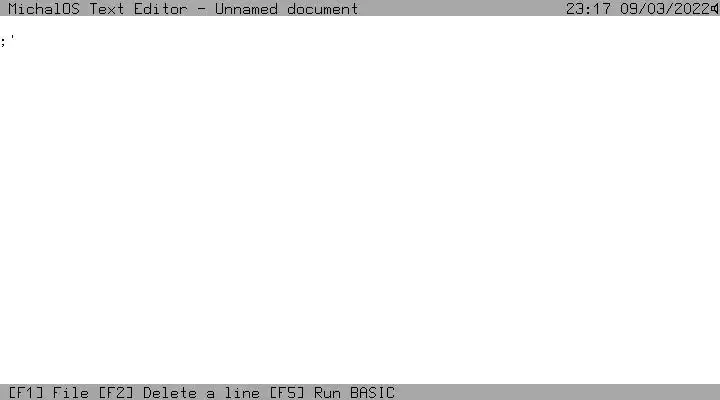Click the word Editor in the title bar
This screenshot has width=720, height=400.
pos(161,9)
